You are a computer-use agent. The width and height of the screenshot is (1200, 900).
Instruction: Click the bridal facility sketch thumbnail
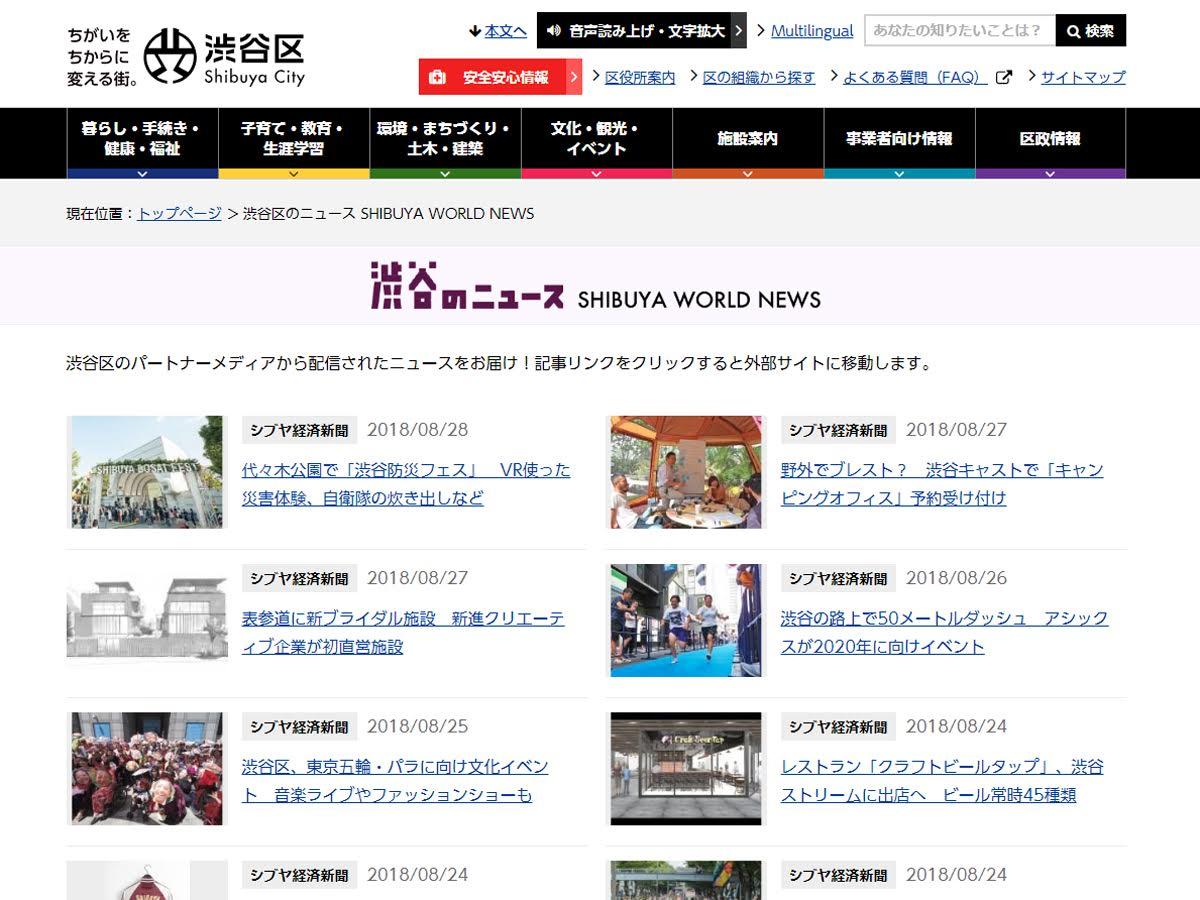[147, 615]
